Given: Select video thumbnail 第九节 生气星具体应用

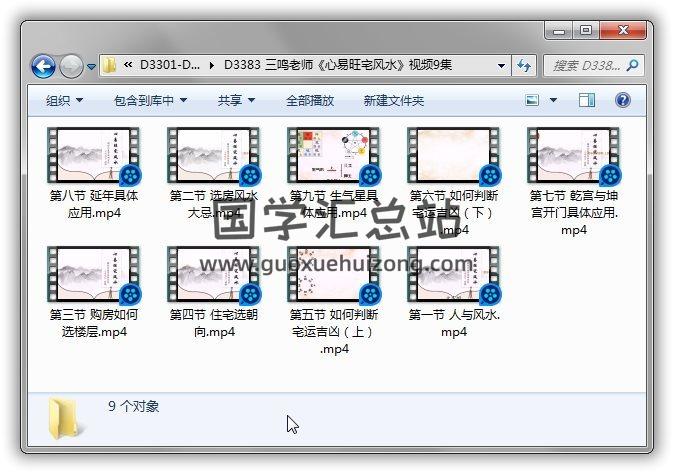Looking at the screenshot, I should click(x=334, y=156).
